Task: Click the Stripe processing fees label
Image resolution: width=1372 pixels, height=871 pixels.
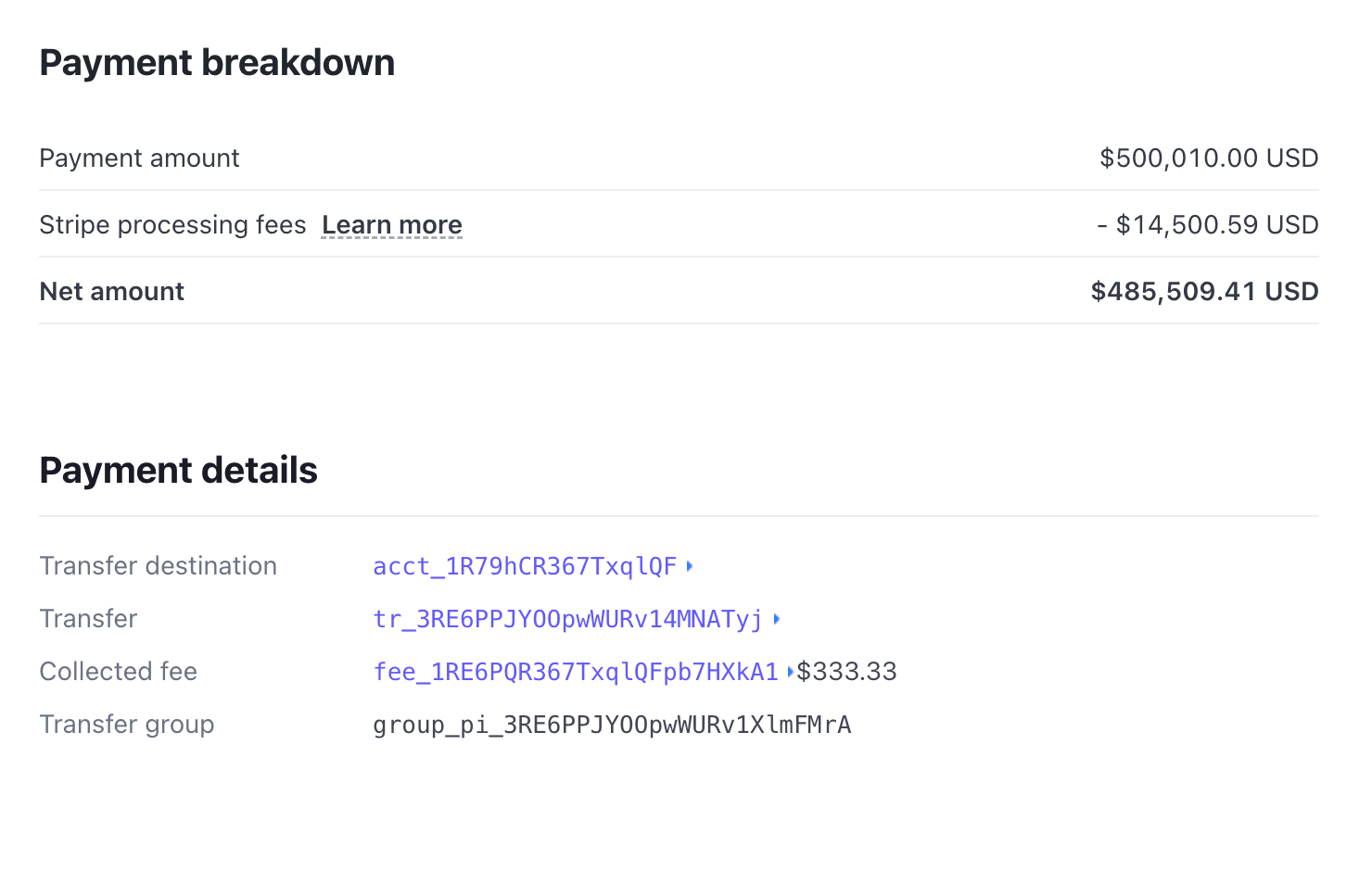Action: [x=172, y=225]
